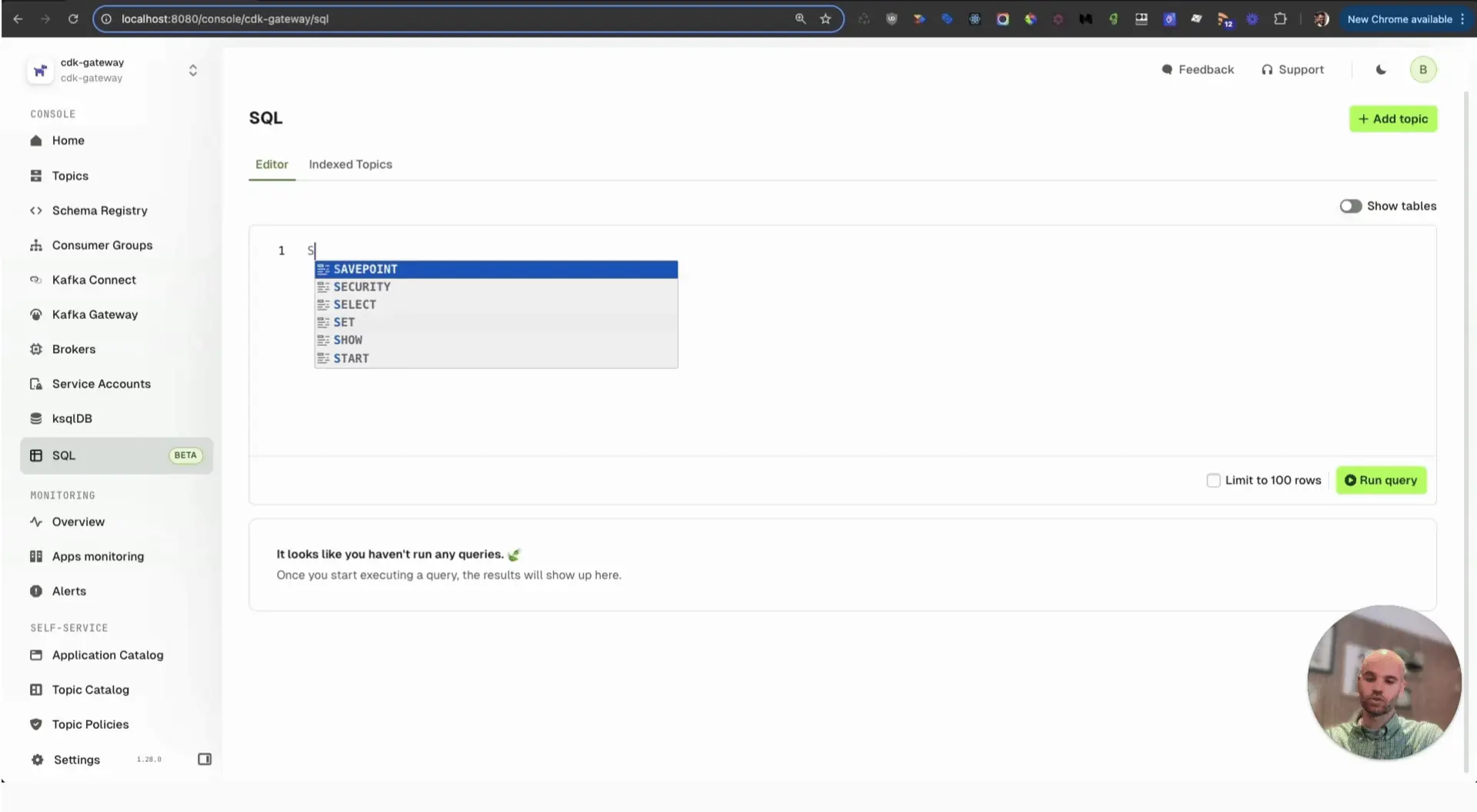Click the user avatar circle

[1423, 69]
